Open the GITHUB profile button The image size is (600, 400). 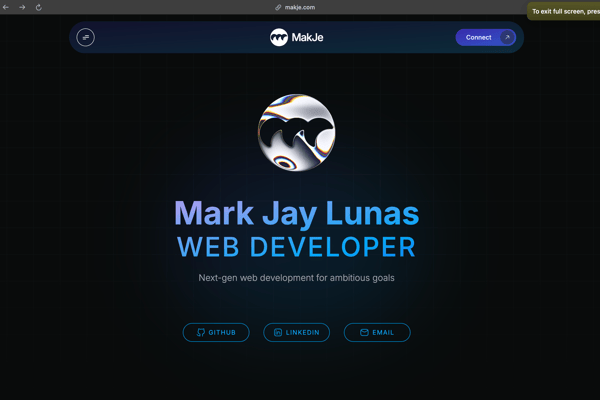(216, 332)
